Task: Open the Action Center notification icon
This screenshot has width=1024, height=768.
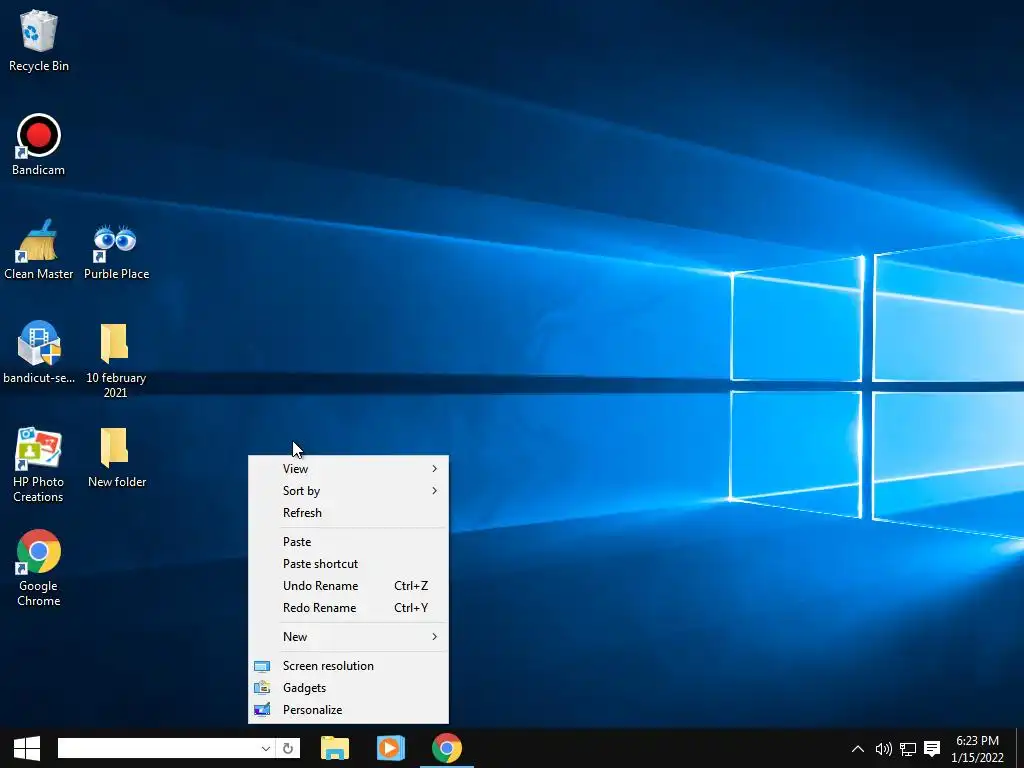Action: pos(932,748)
